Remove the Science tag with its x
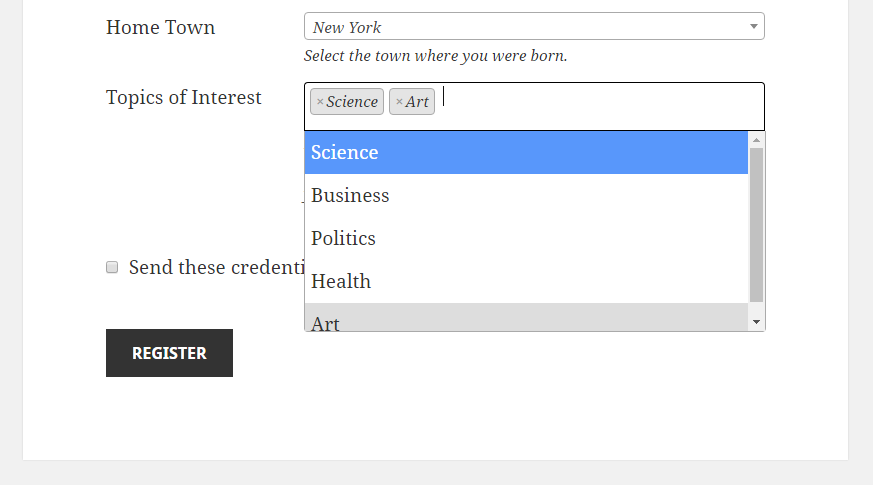The height and width of the screenshot is (485, 873). coord(320,102)
